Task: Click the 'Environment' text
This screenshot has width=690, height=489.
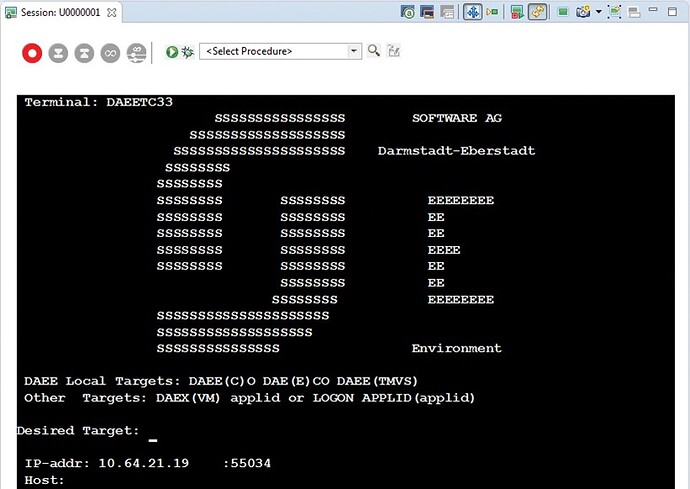Action: point(456,349)
